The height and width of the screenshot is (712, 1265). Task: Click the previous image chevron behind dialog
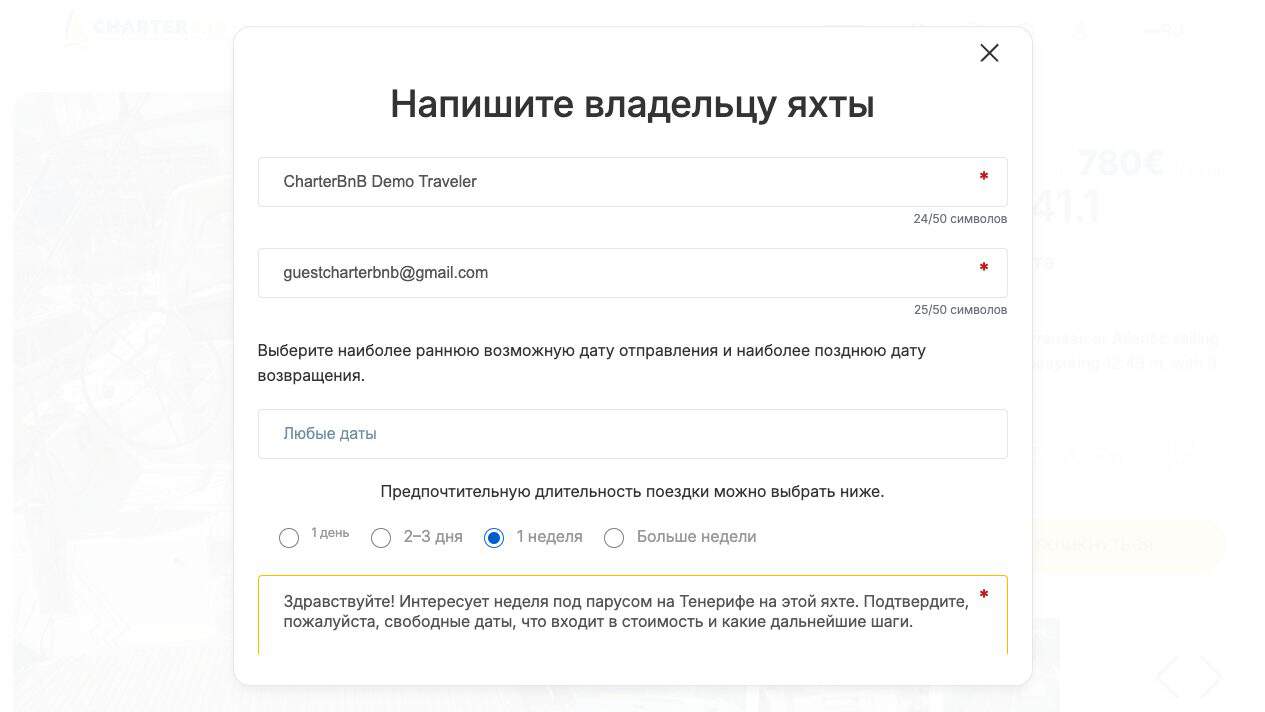coord(1167,677)
